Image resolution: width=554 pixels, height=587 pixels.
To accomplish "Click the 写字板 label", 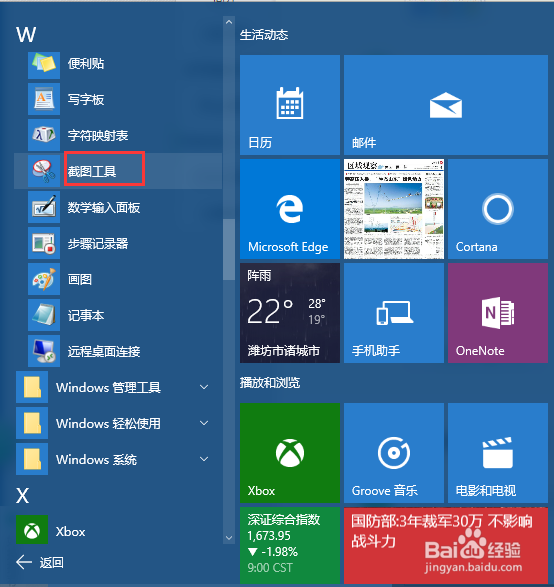I will 86,99.
